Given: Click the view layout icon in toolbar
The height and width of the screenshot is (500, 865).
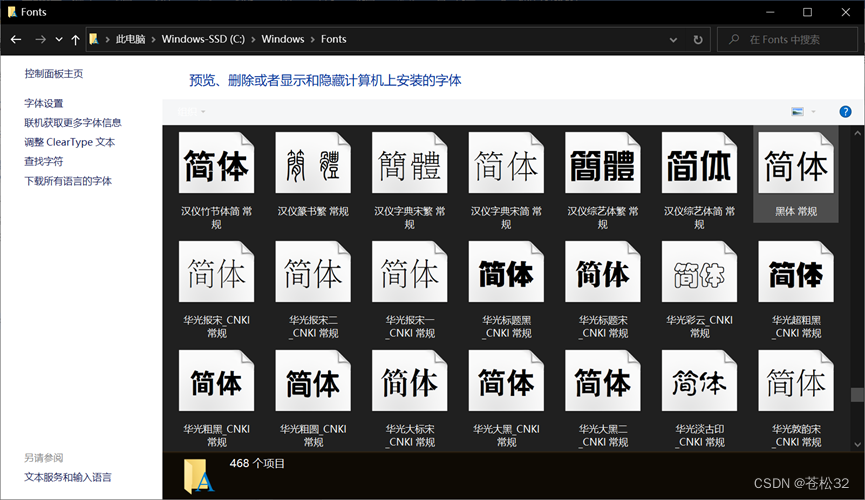Looking at the screenshot, I should [797, 111].
